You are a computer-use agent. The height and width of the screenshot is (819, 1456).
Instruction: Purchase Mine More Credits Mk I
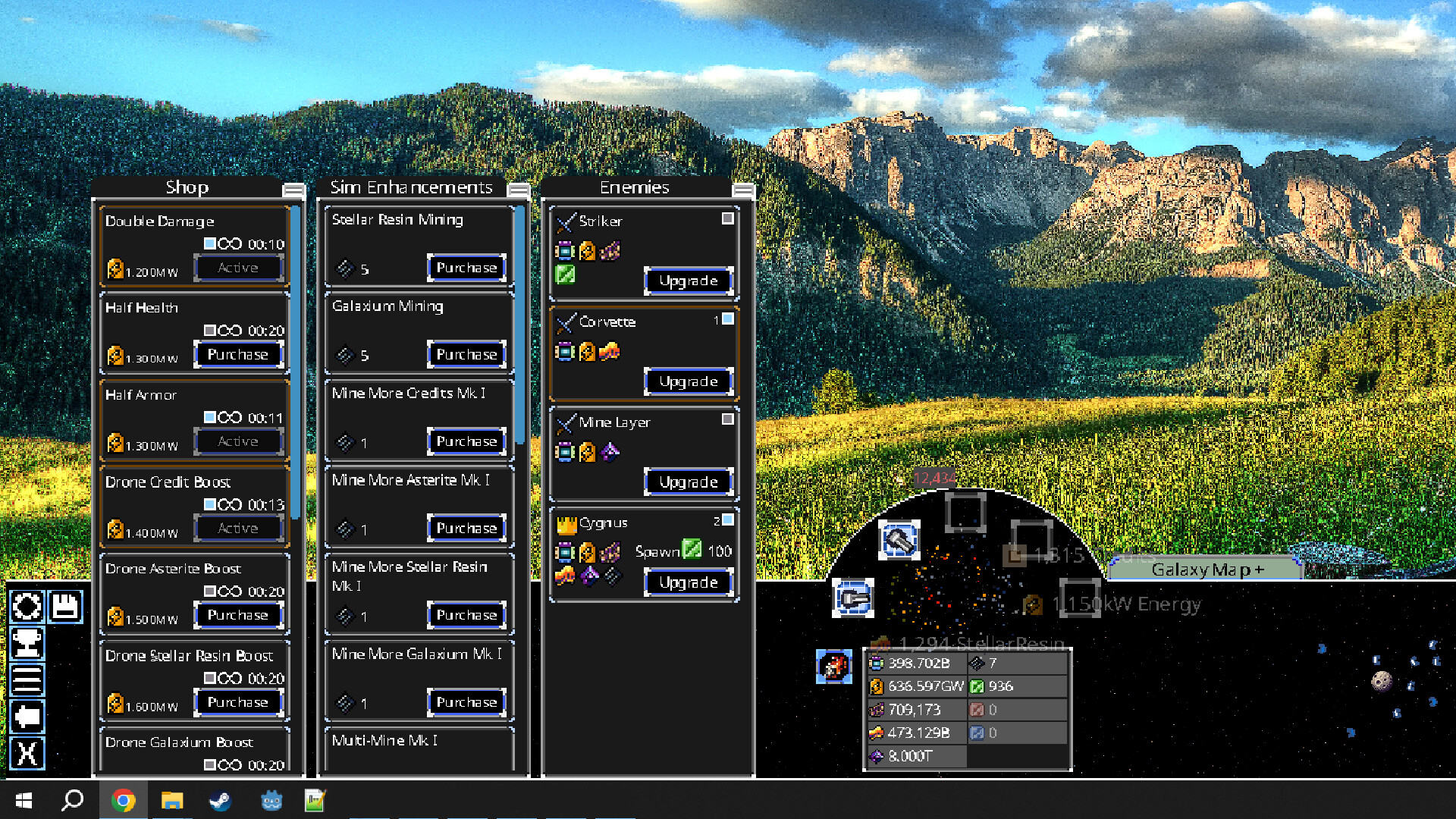[466, 441]
